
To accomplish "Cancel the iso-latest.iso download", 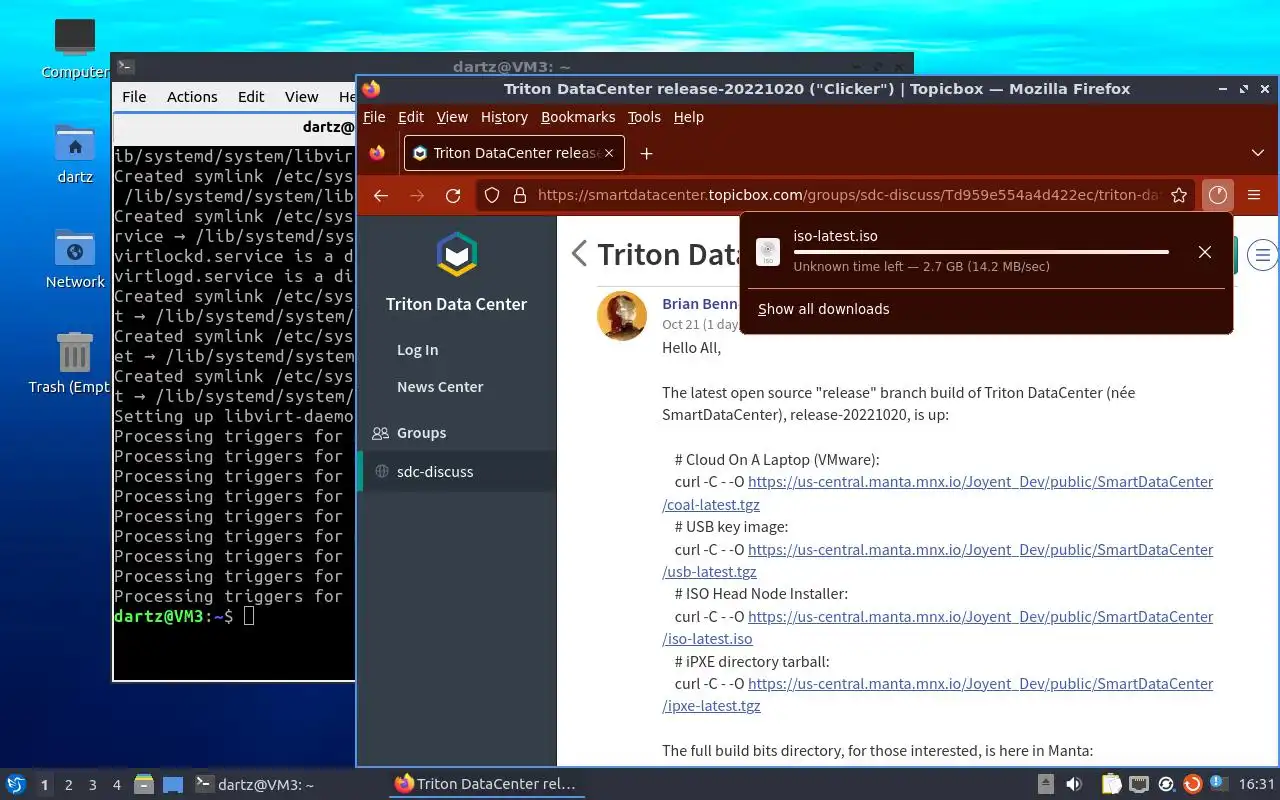I will point(1205,252).
